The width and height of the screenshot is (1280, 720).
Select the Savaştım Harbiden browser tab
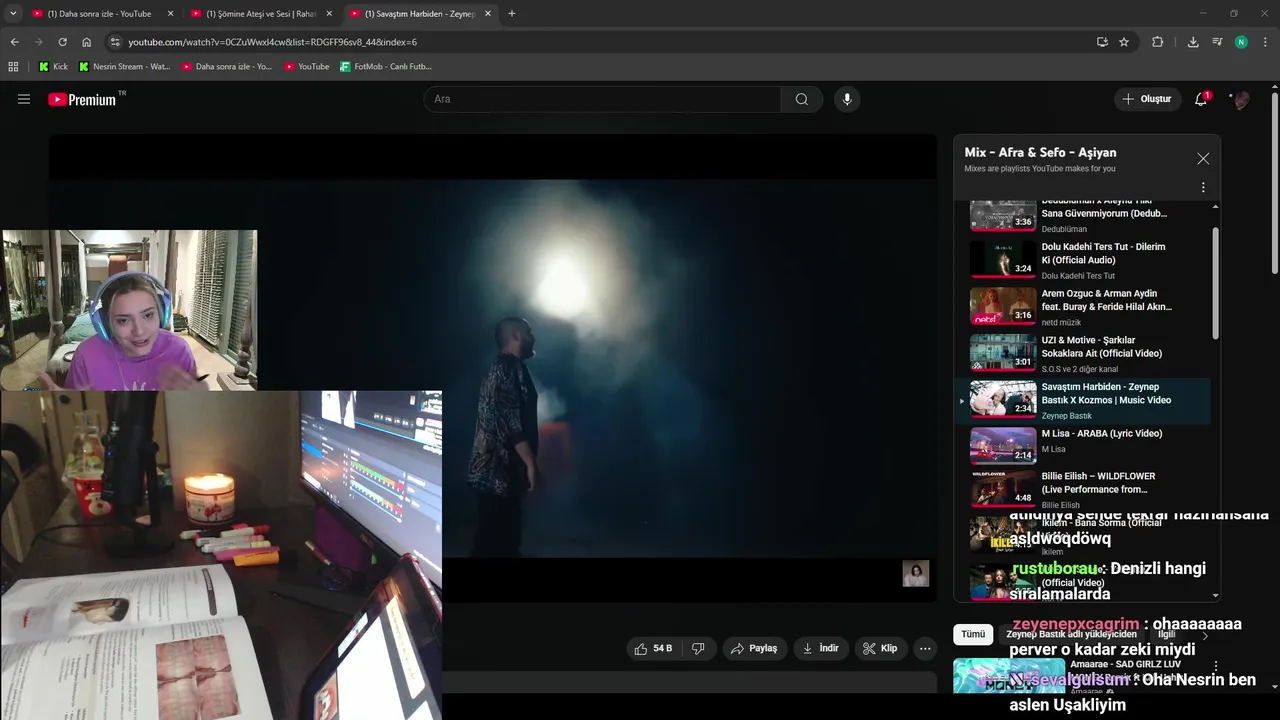418,14
